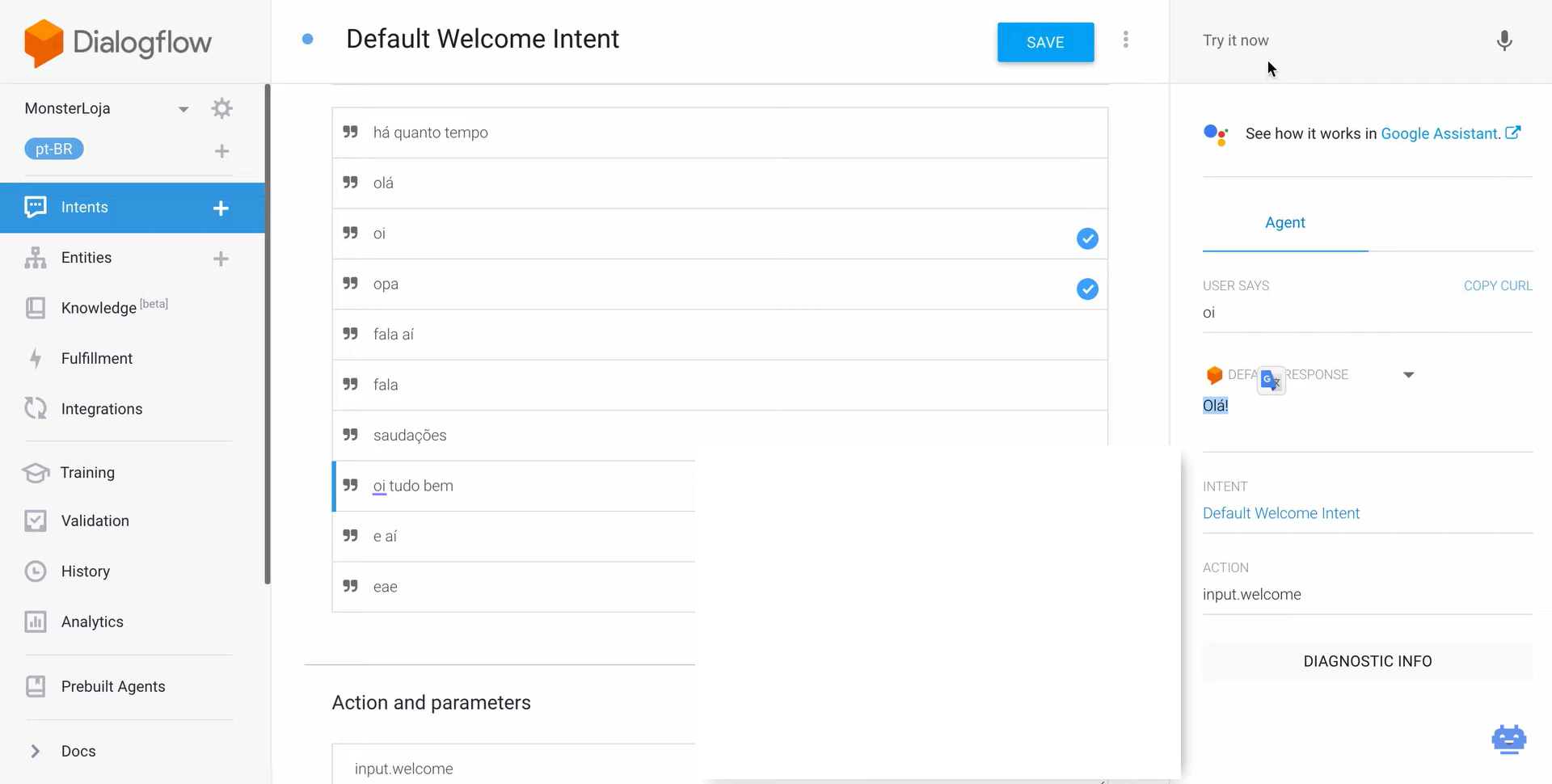Expand the Default Response dropdown arrow
1552x784 pixels.
1409,375
